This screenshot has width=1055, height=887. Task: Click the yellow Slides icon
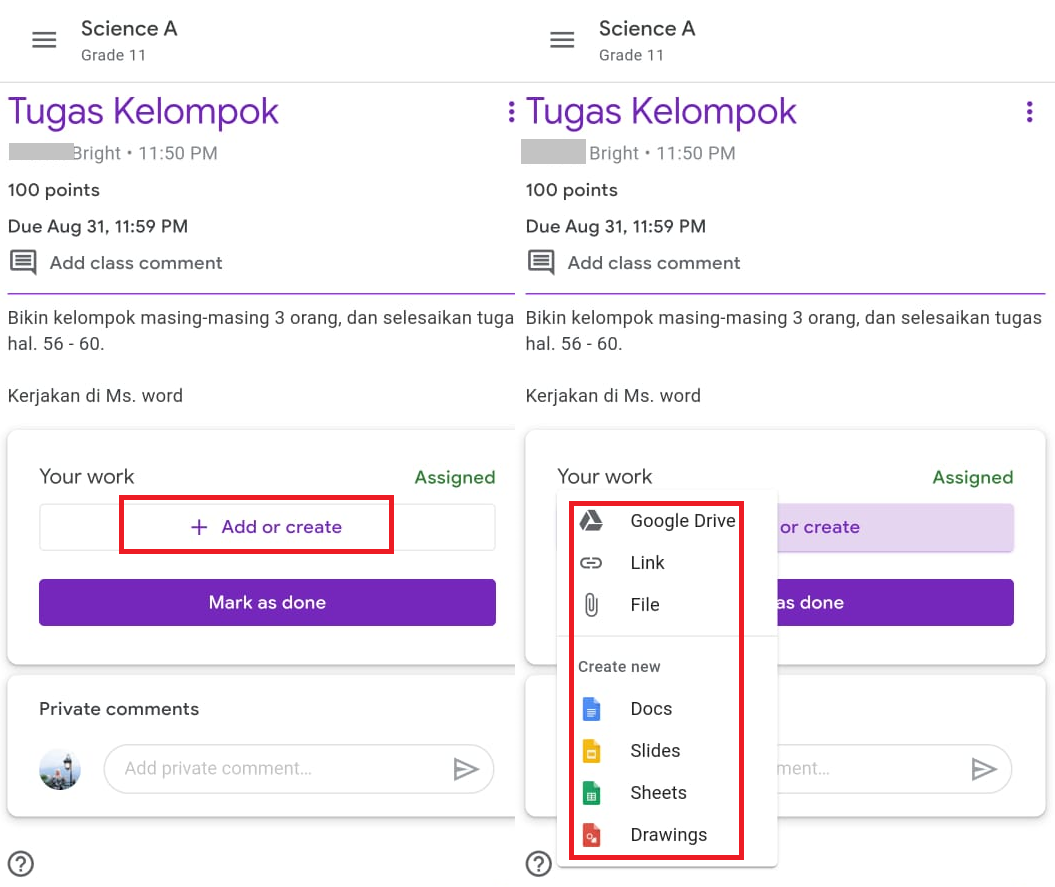tap(591, 751)
